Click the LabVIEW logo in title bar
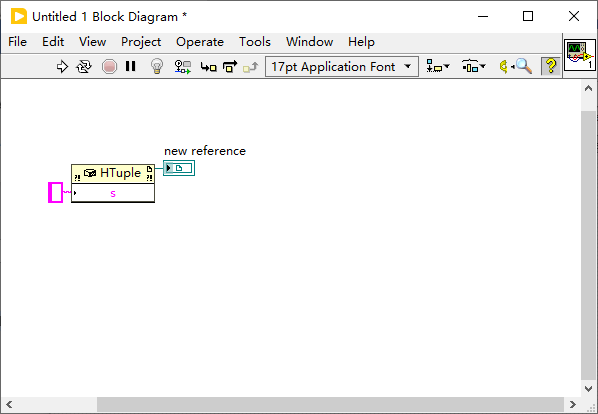 click(19, 16)
